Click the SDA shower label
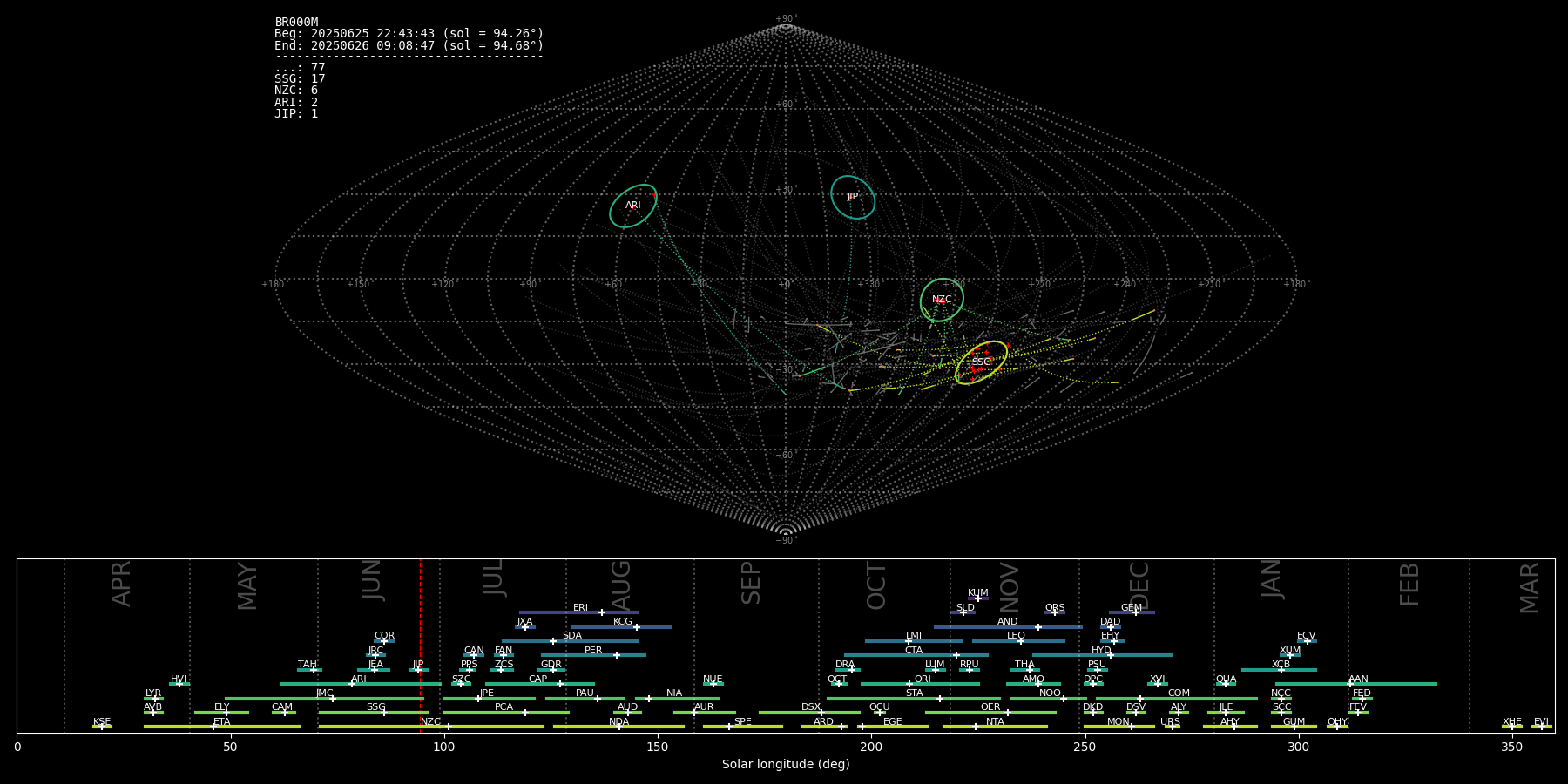This screenshot has width=1568, height=784. (x=572, y=636)
